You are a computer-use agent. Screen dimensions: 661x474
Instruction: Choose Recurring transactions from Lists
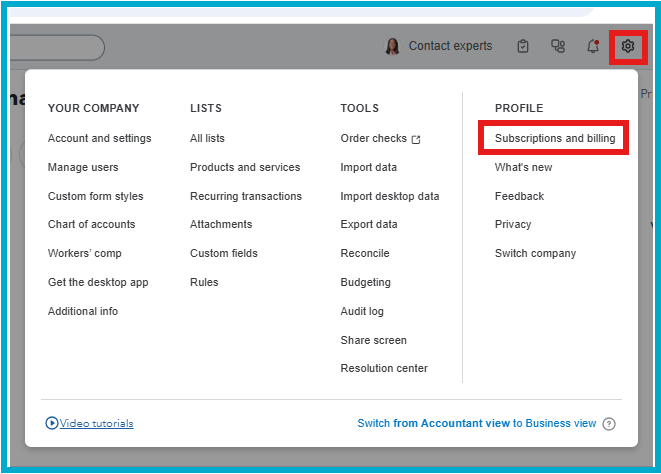coord(245,196)
